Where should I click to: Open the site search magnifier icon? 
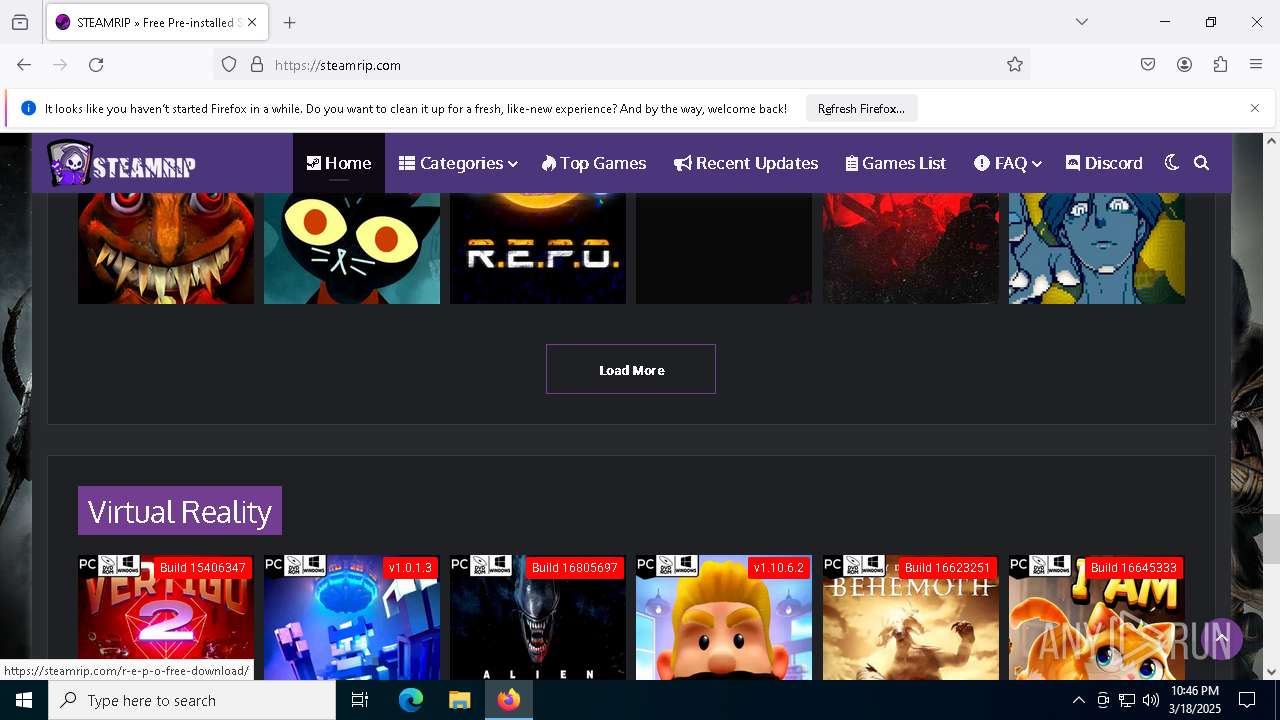pos(1202,163)
